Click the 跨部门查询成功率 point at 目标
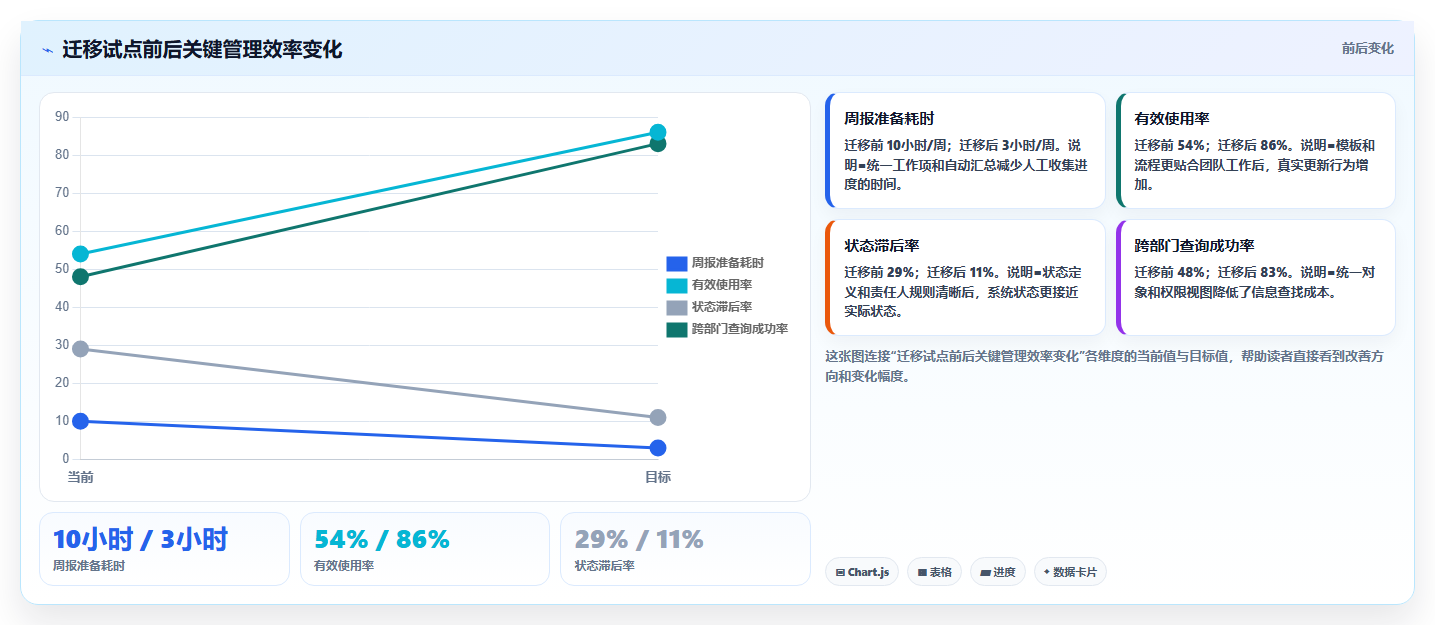Screen dimensions: 1435x625 coord(658,144)
